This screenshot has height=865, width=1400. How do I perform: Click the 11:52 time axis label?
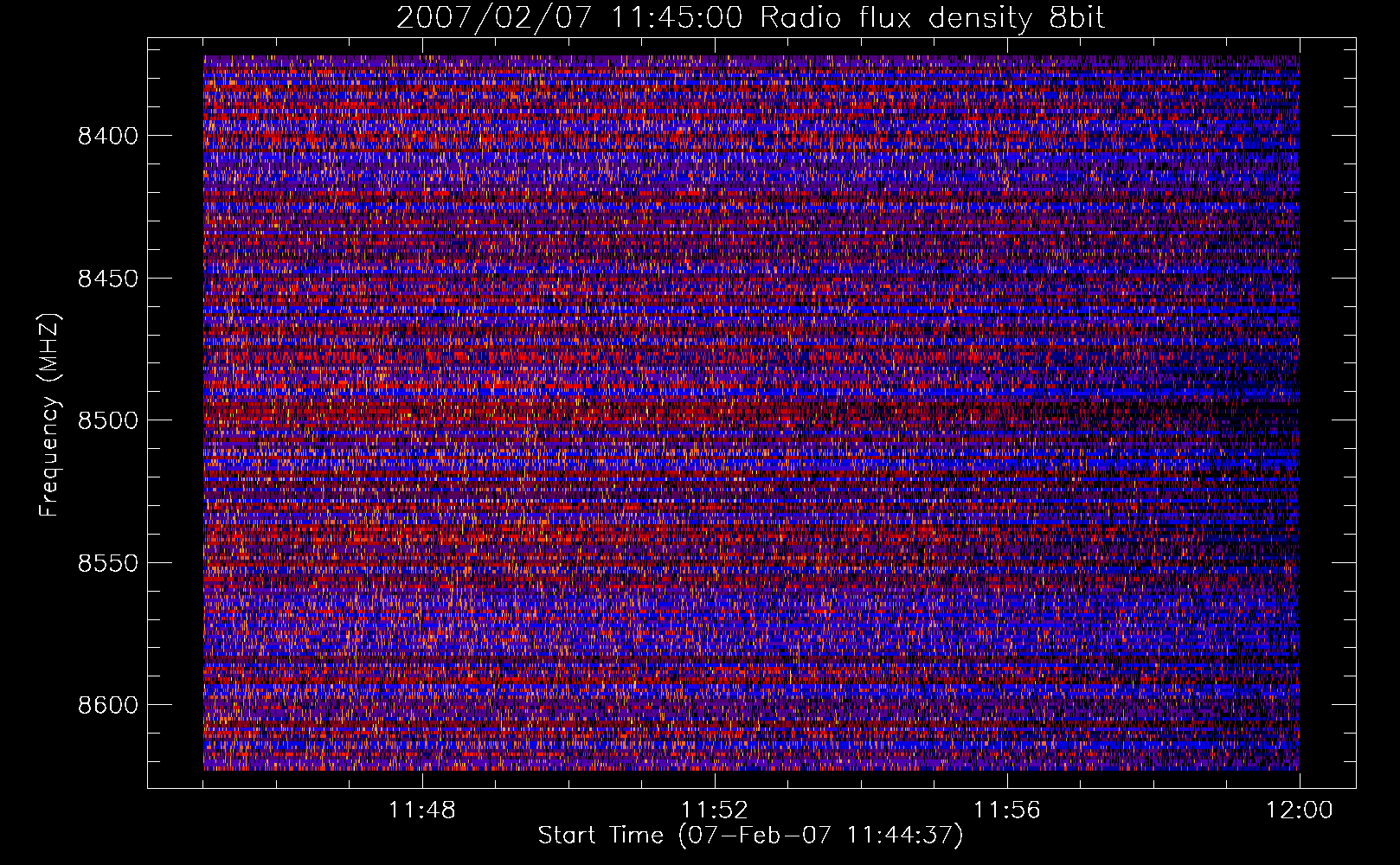(x=715, y=811)
